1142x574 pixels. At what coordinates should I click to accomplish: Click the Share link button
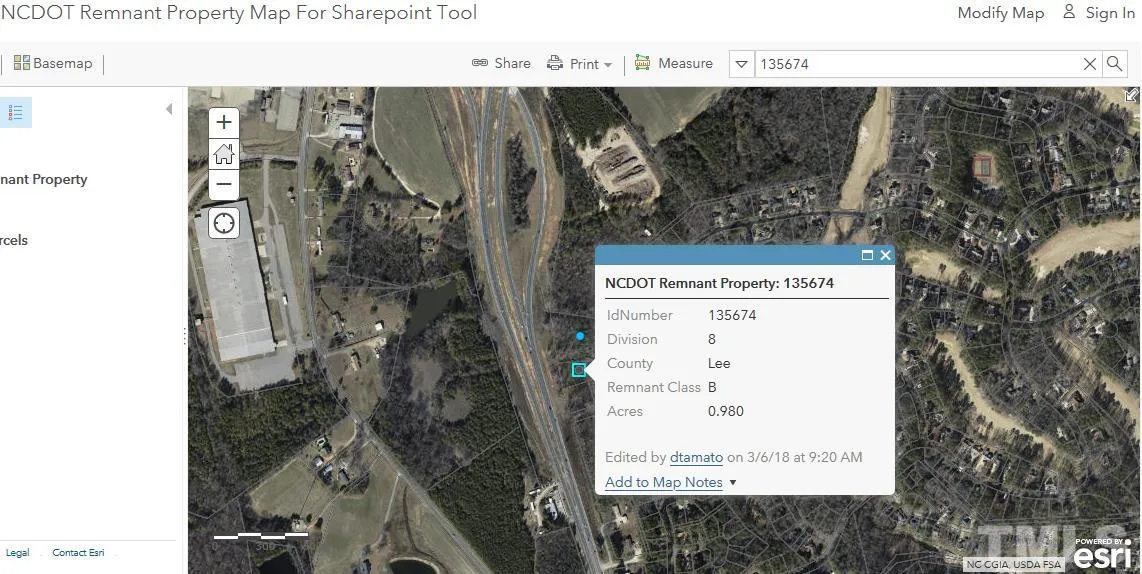pyautogui.click(x=501, y=63)
